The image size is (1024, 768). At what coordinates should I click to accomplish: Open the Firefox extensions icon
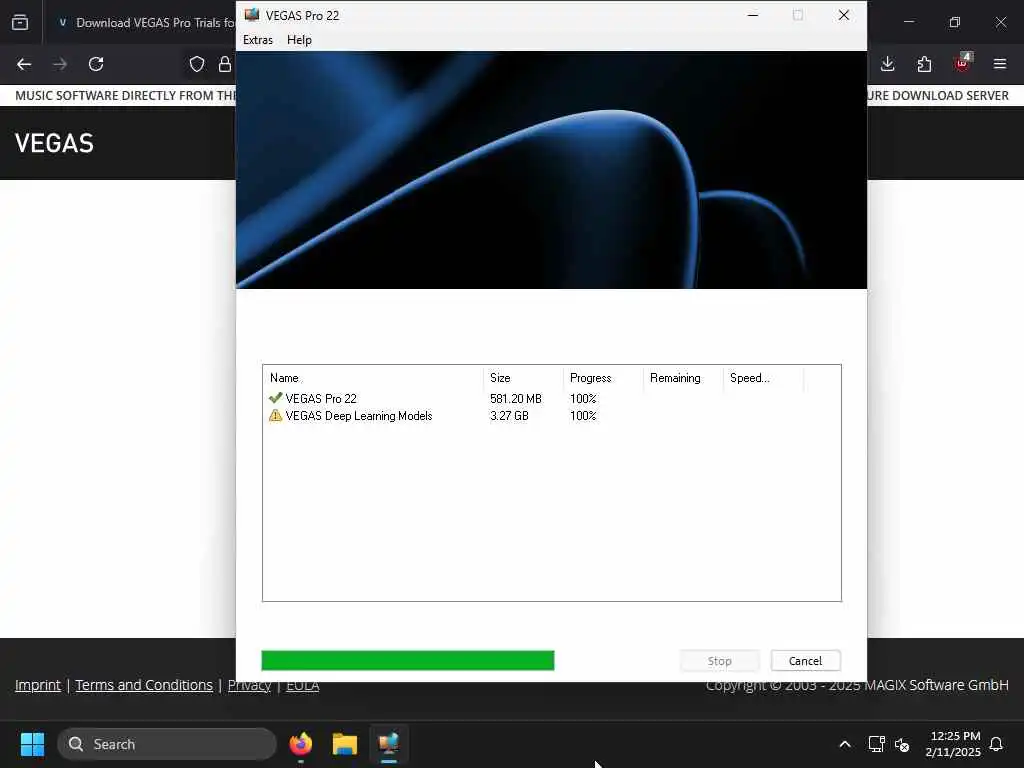(x=924, y=64)
